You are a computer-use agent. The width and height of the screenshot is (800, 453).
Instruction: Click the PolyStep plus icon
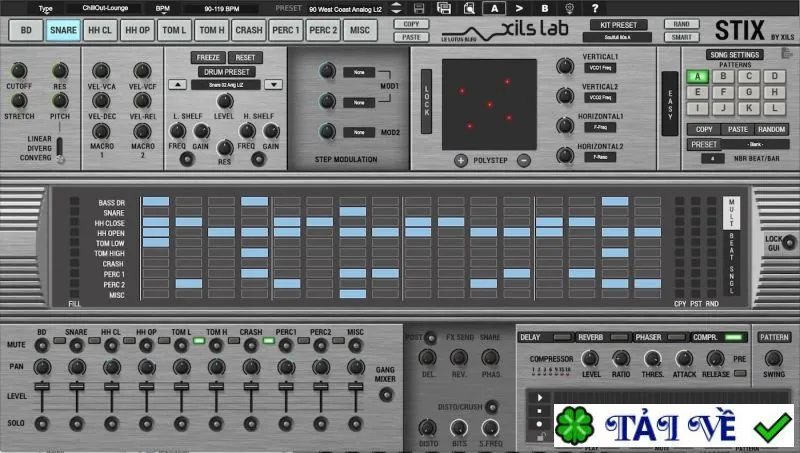point(461,161)
